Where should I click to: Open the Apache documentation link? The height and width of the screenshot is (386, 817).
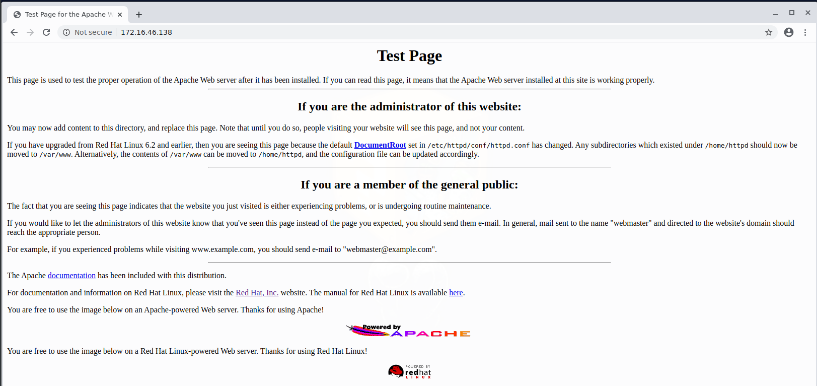pyautogui.click(x=71, y=275)
